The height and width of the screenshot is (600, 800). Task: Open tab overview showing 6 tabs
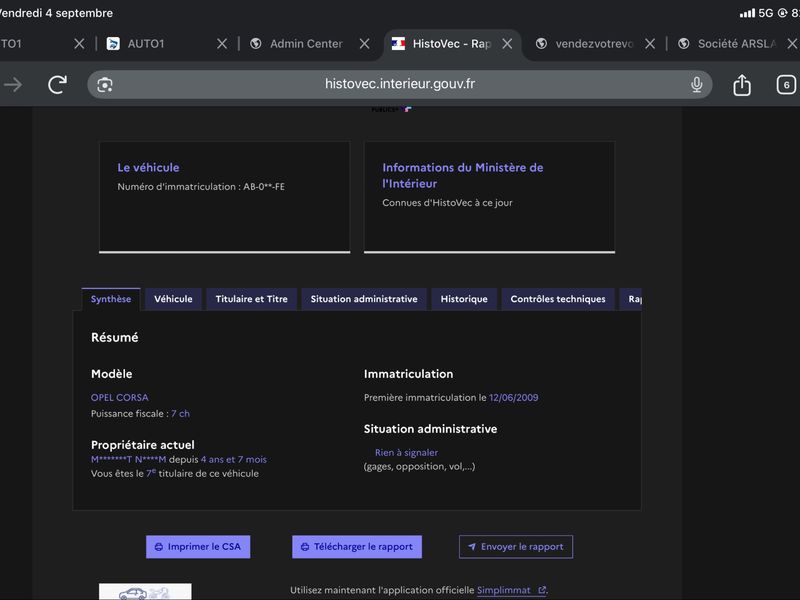click(786, 85)
